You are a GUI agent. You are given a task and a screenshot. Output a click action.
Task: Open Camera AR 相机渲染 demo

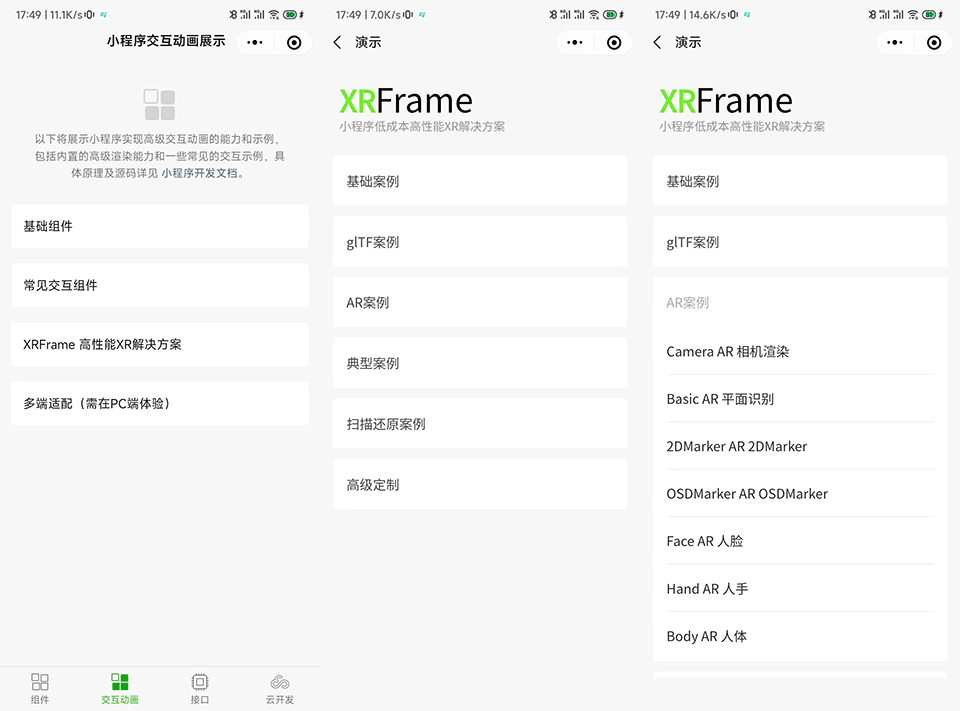(800, 352)
